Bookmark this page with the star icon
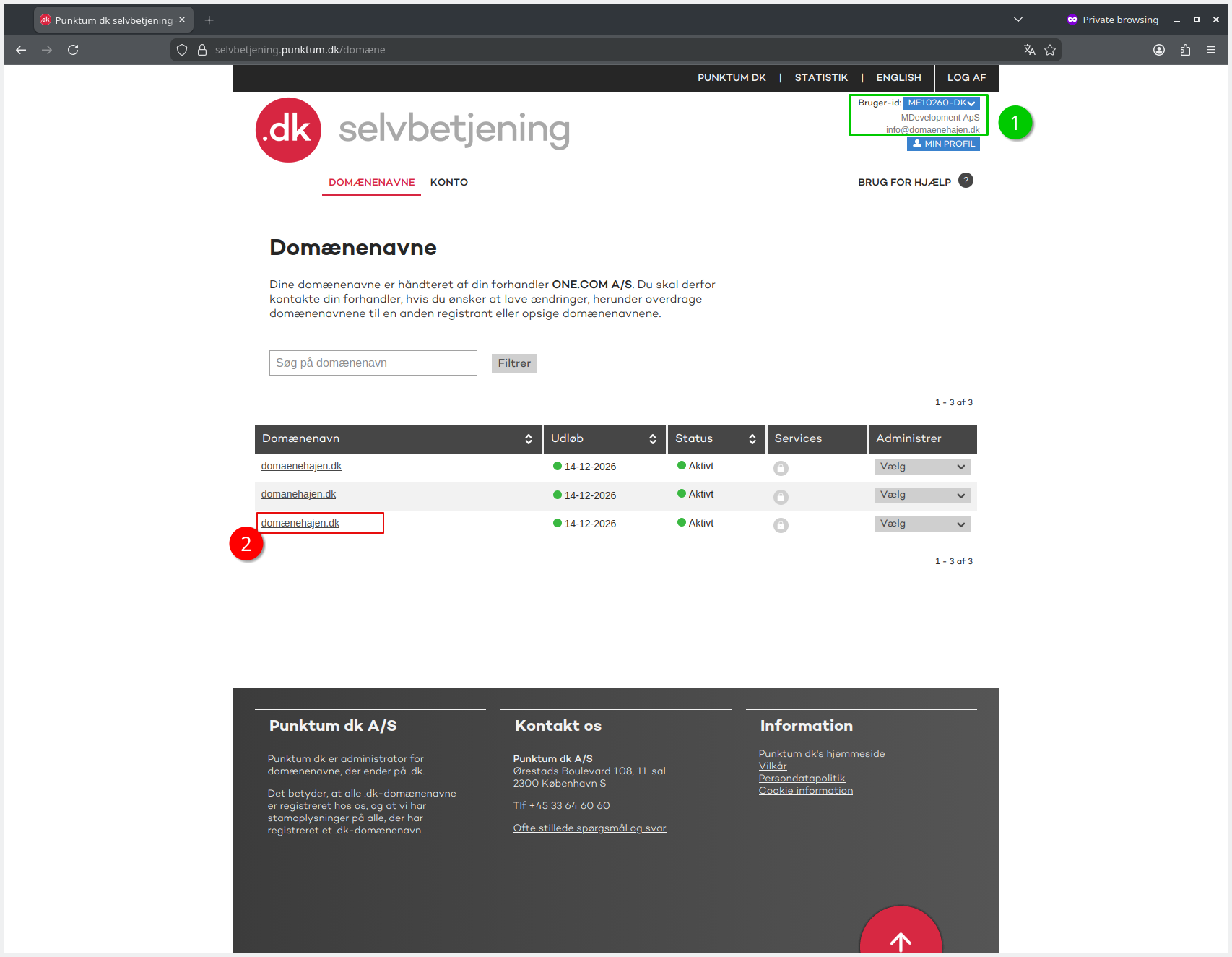1232x957 pixels. coord(1050,50)
